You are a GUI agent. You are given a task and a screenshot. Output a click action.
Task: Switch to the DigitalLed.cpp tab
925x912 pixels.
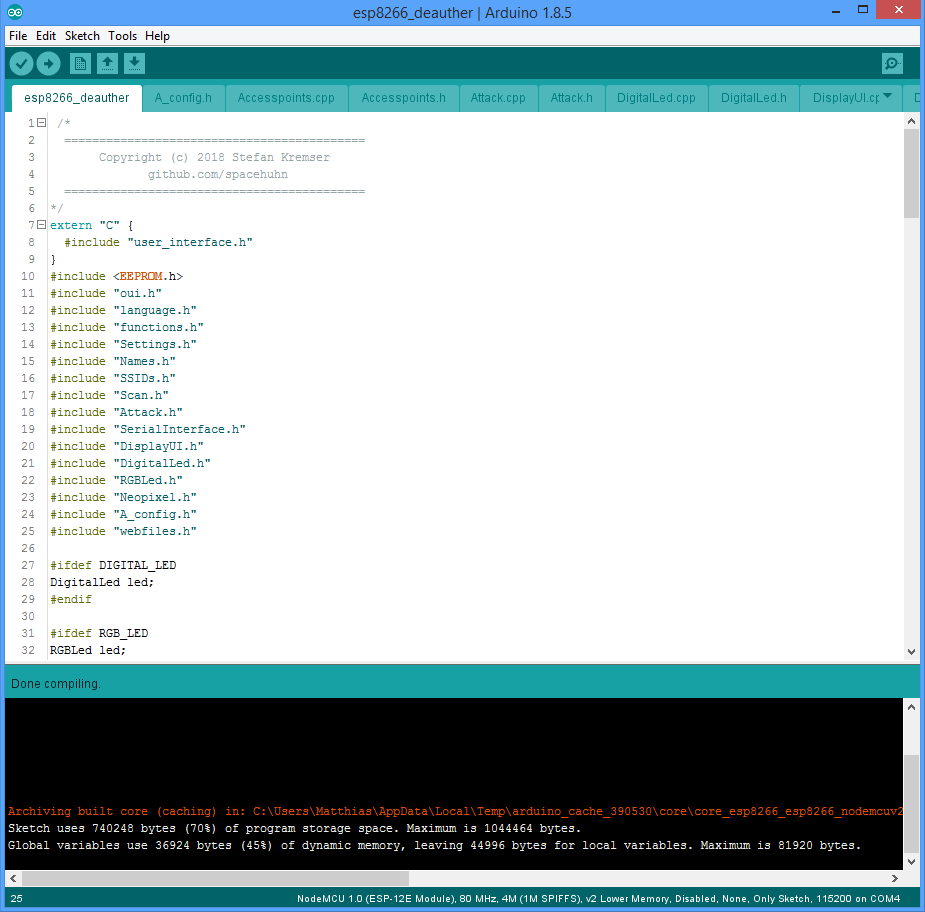tap(656, 99)
